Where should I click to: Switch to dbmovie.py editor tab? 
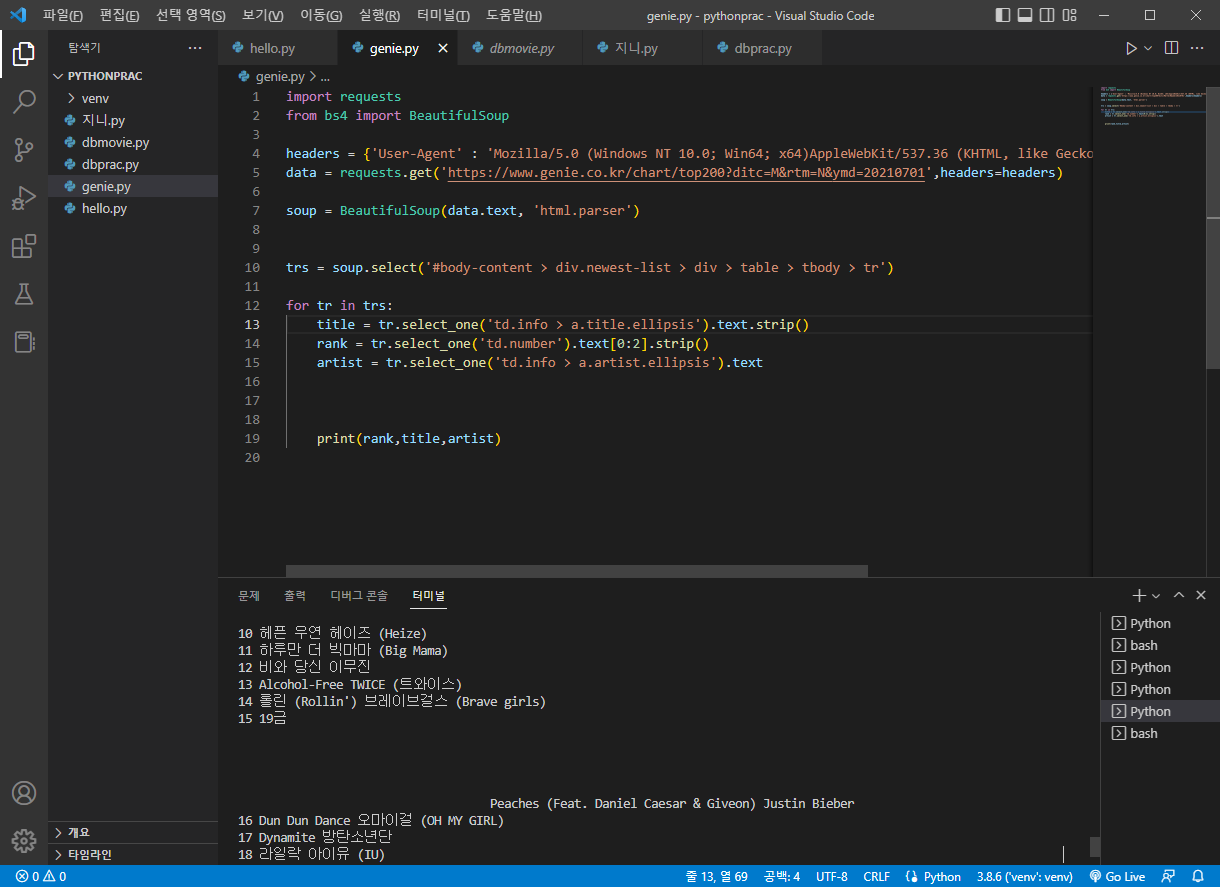(x=519, y=48)
